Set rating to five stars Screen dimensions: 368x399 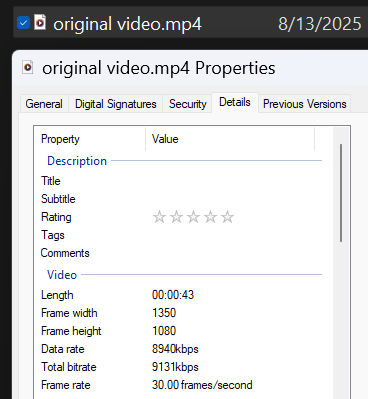(227, 217)
